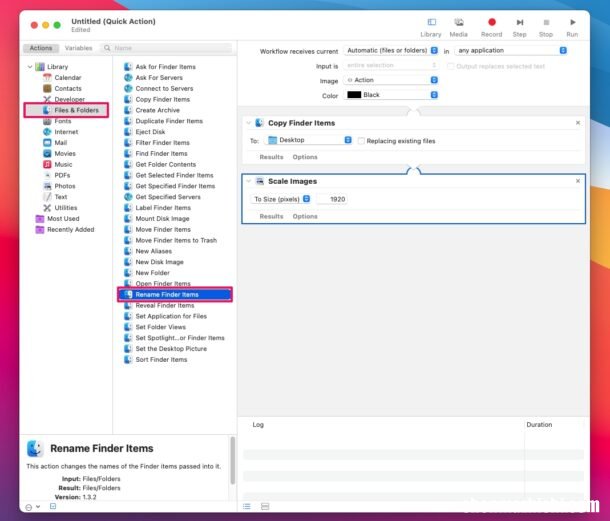Select Calendar in the library list
The image size is (610, 521).
point(68,77)
